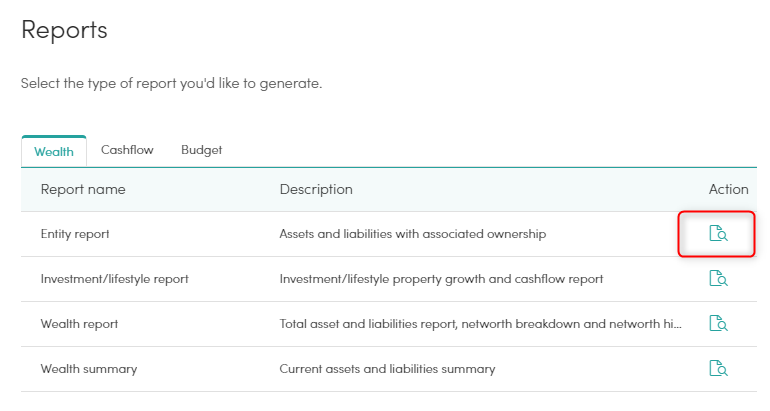The image size is (770, 411).
Task: Select the Investment/lifestyle report row name
Action: tap(114, 279)
